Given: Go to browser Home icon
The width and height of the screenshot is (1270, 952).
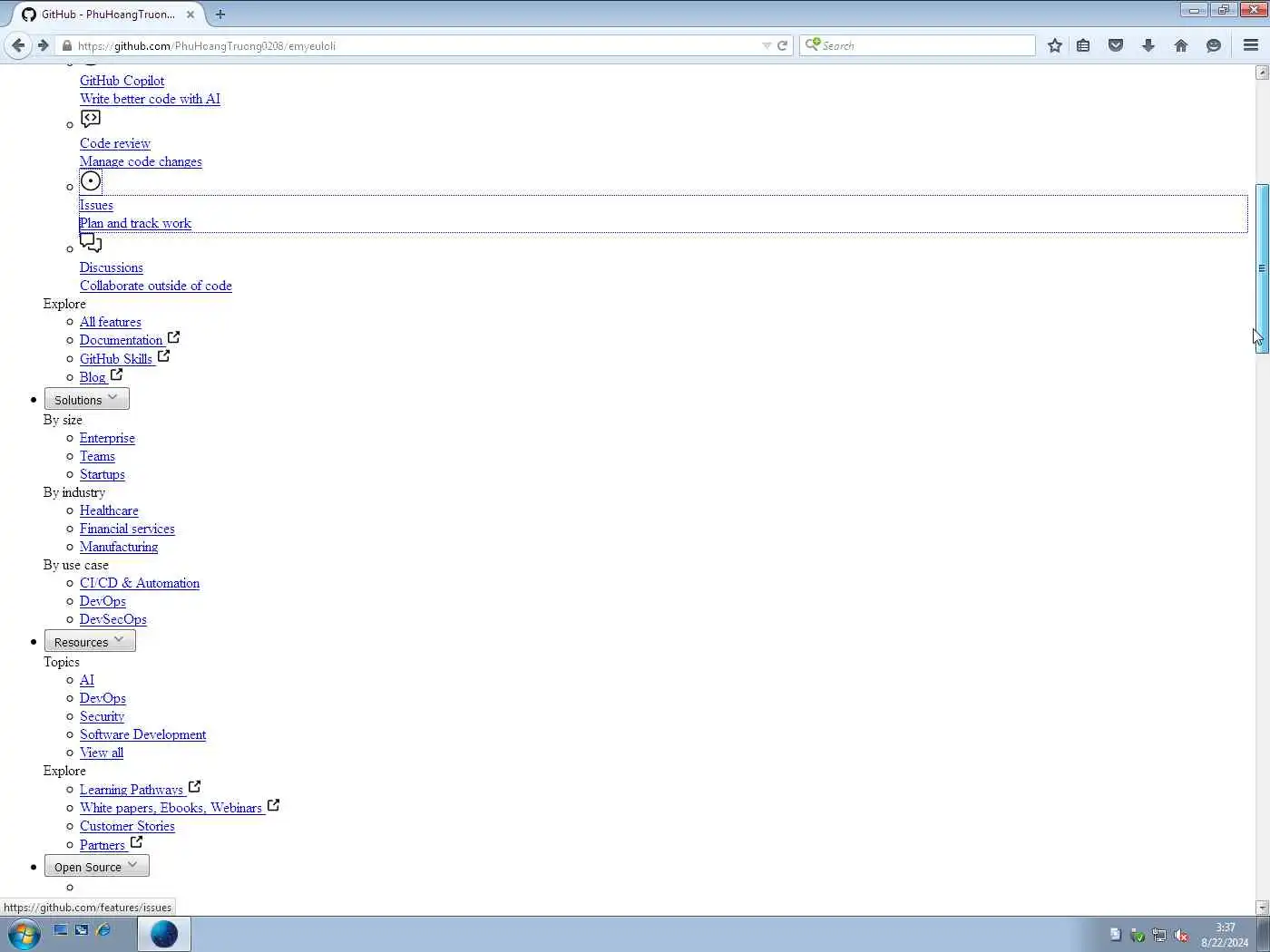Looking at the screenshot, I should point(1181,45).
